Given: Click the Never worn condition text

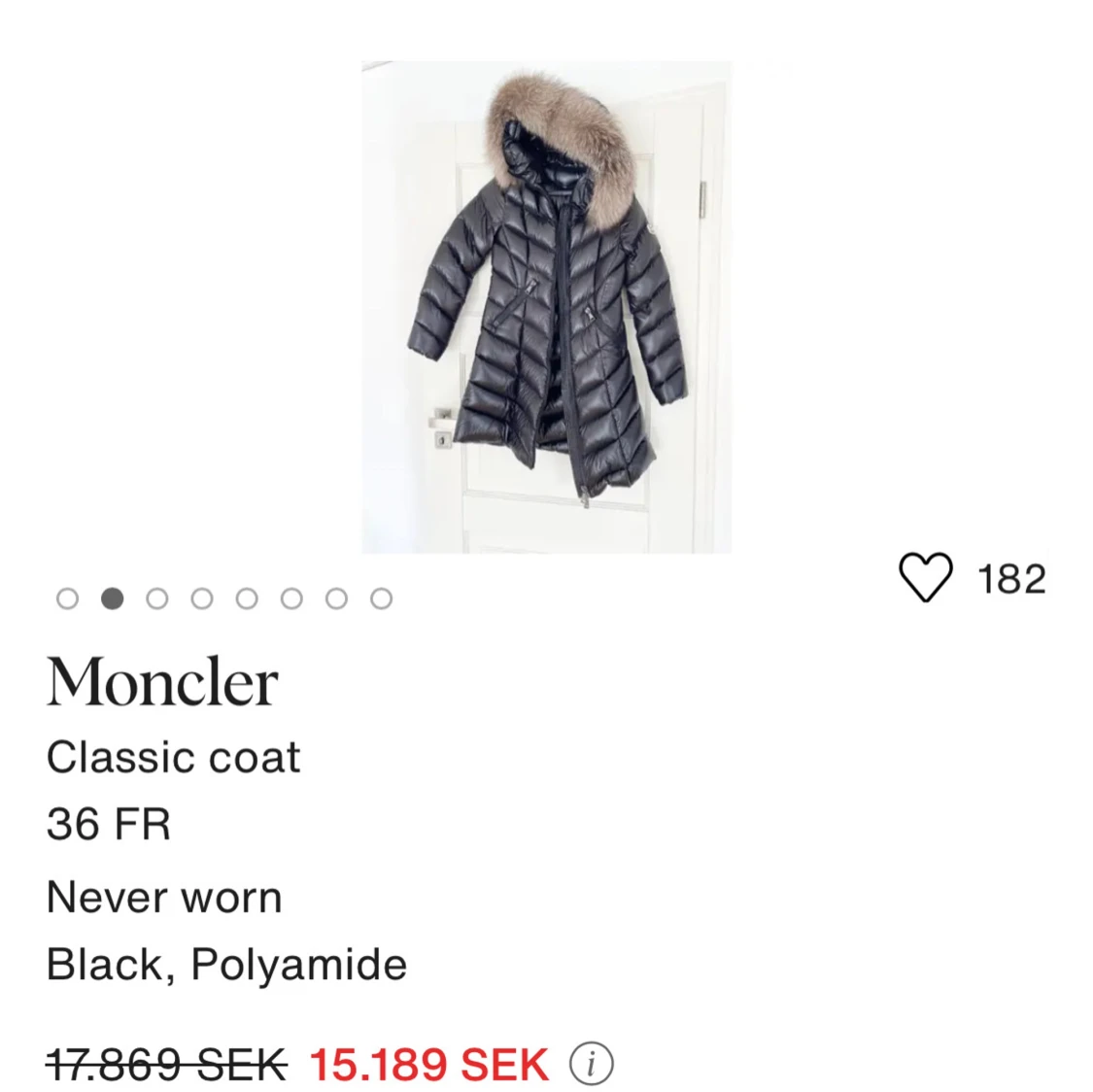Looking at the screenshot, I should 164,897.
